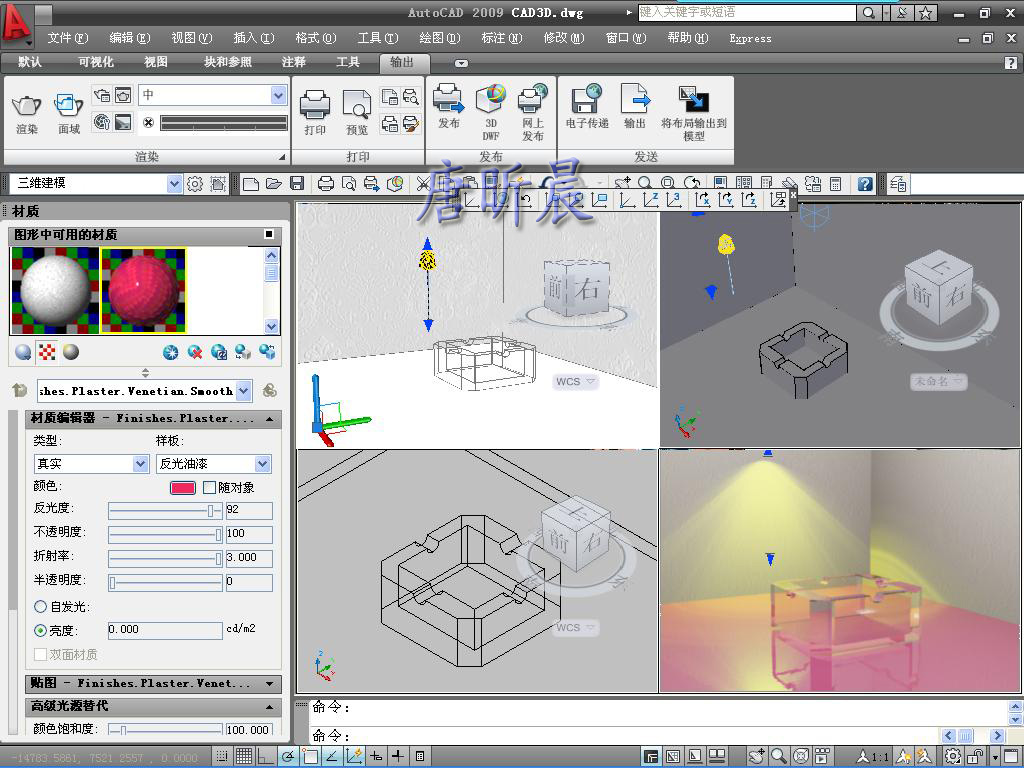Viewport: 1024px width, 768px height.
Task: Click the Open file toolbar icon
Action: pyautogui.click(x=274, y=184)
